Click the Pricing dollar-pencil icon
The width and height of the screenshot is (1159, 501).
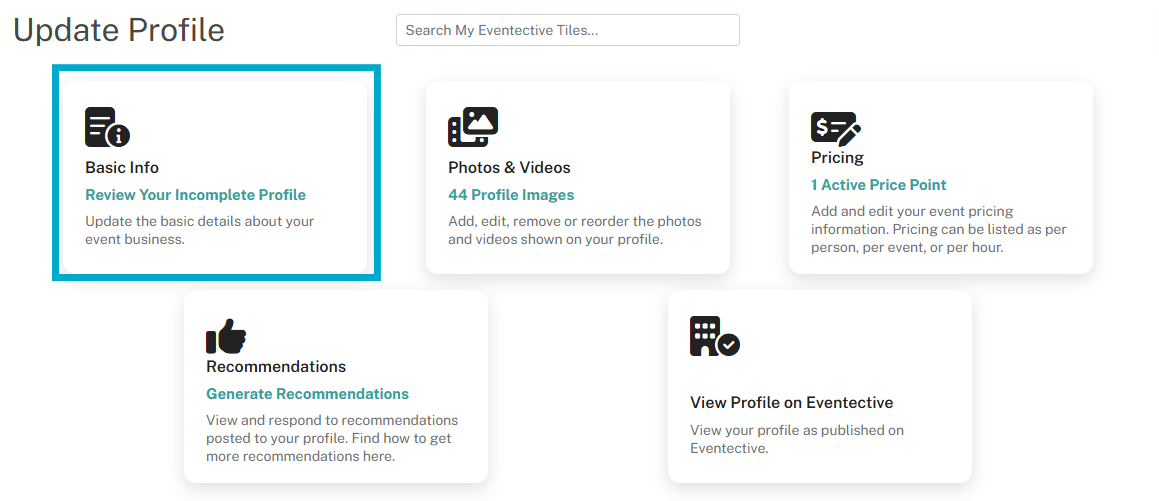[836, 127]
